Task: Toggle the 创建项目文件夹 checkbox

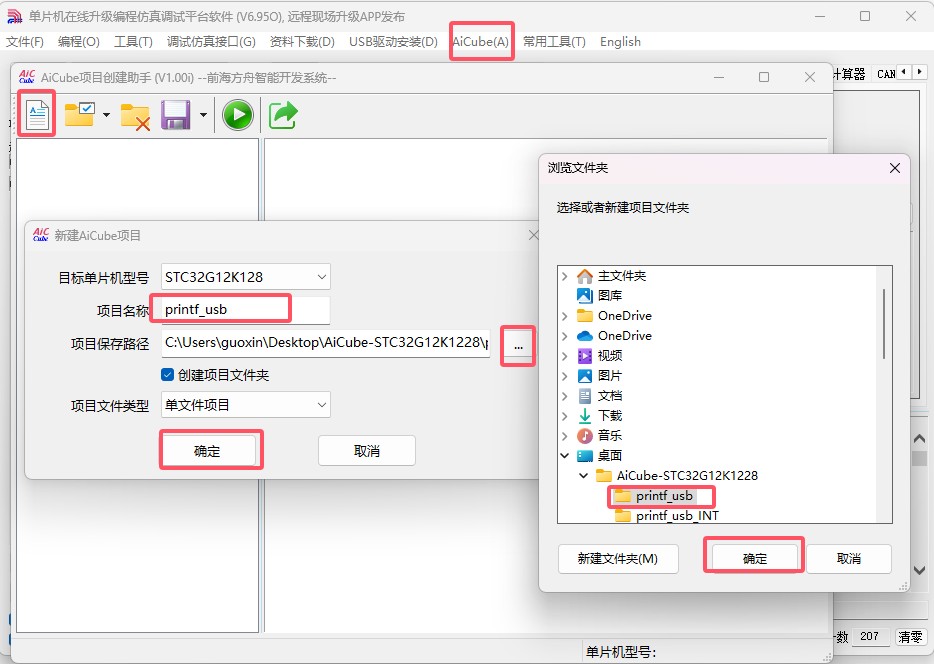Action: pyautogui.click(x=167, y=375)
